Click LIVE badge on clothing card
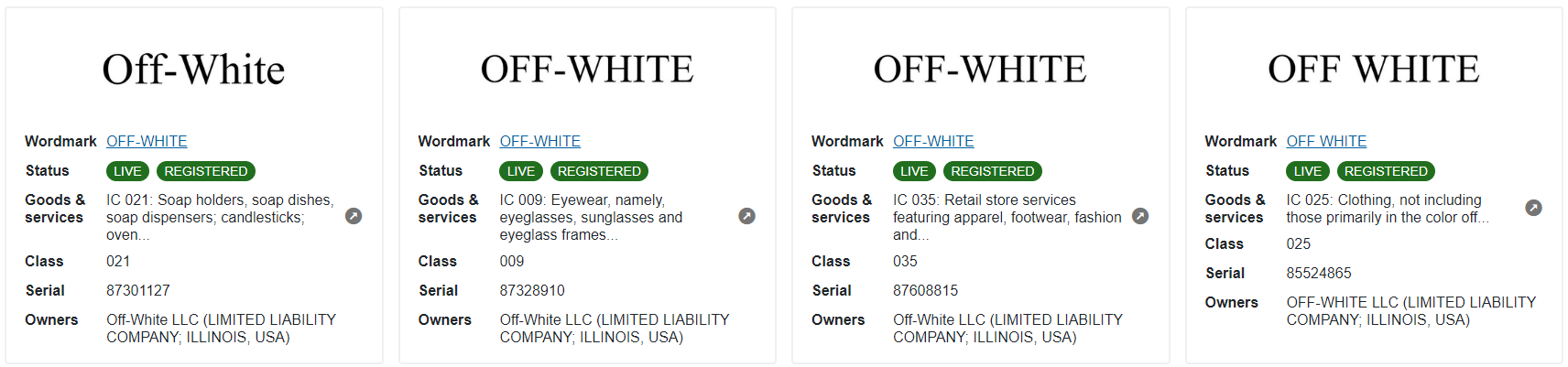The height and width of the screenshot is (367, 1568). pos(1307,171)
